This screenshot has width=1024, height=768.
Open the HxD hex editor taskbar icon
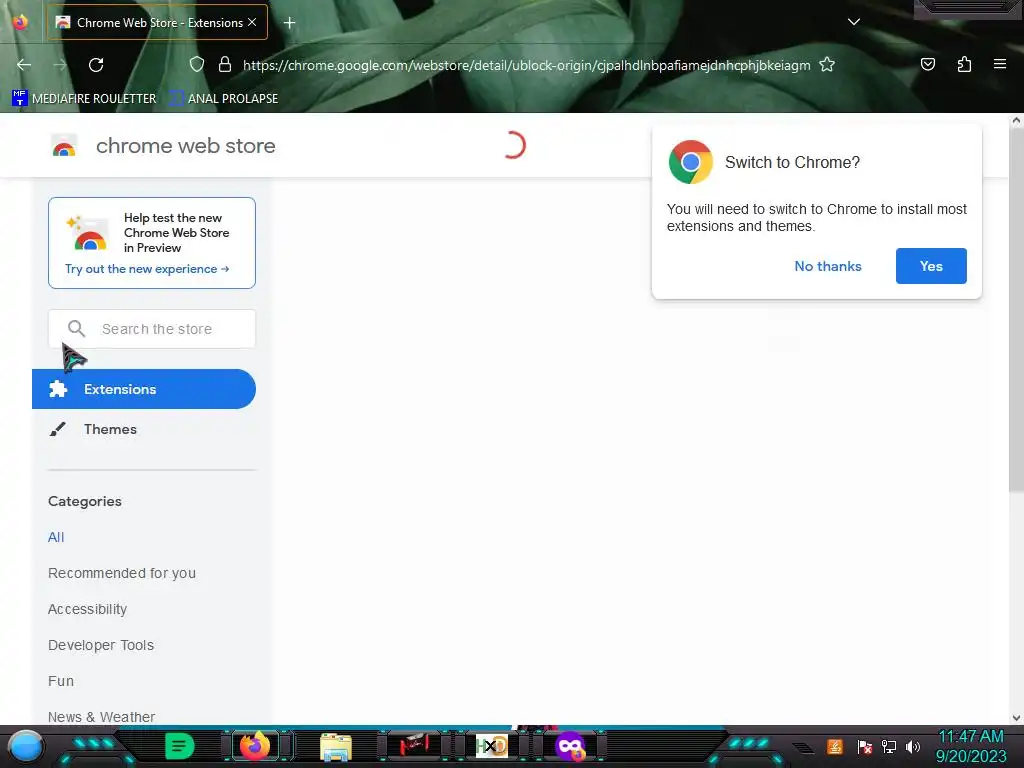[x=491, y=746]
